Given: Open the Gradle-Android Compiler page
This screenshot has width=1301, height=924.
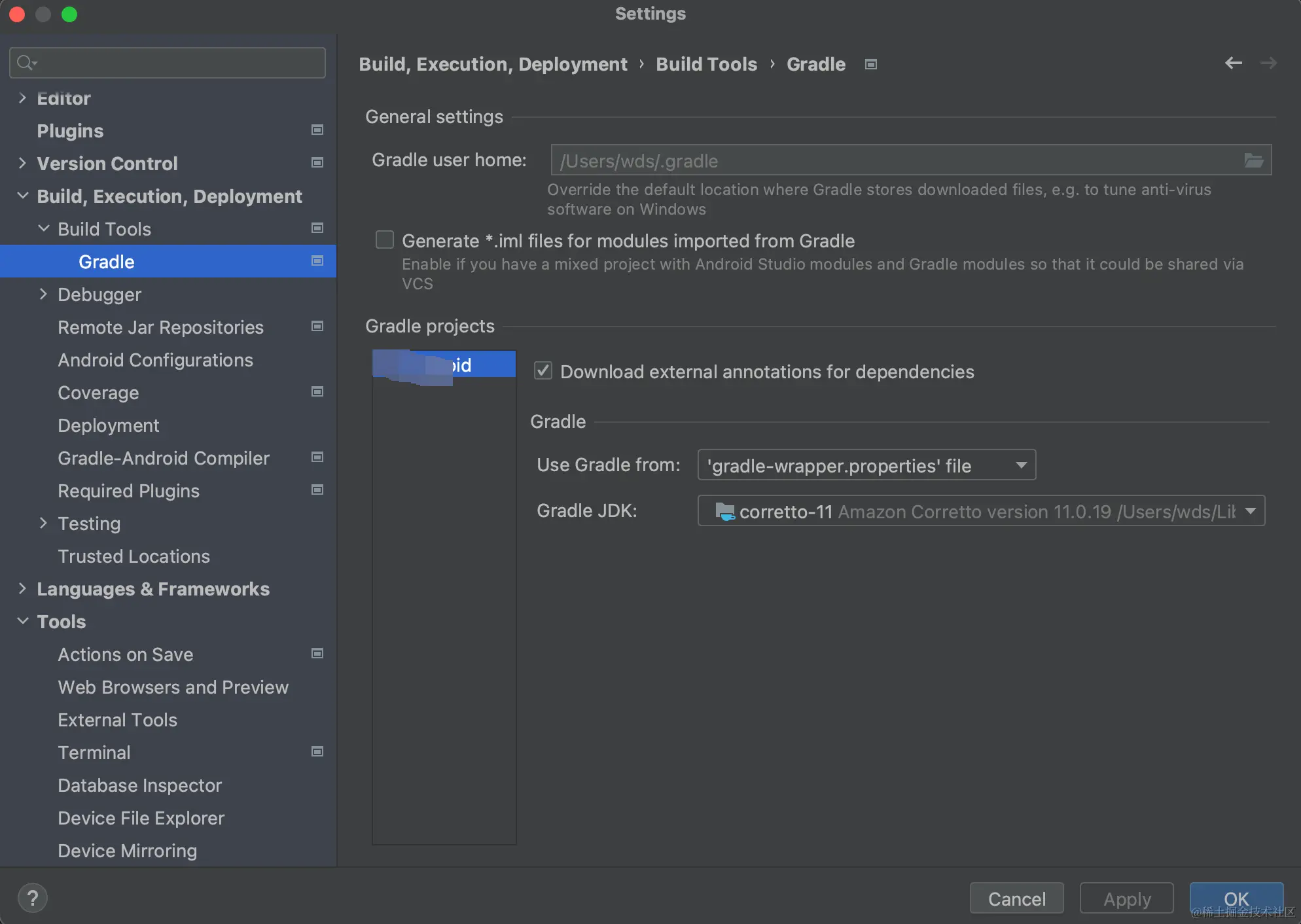Looking at the screenshot, I should [x=164, y=458].
